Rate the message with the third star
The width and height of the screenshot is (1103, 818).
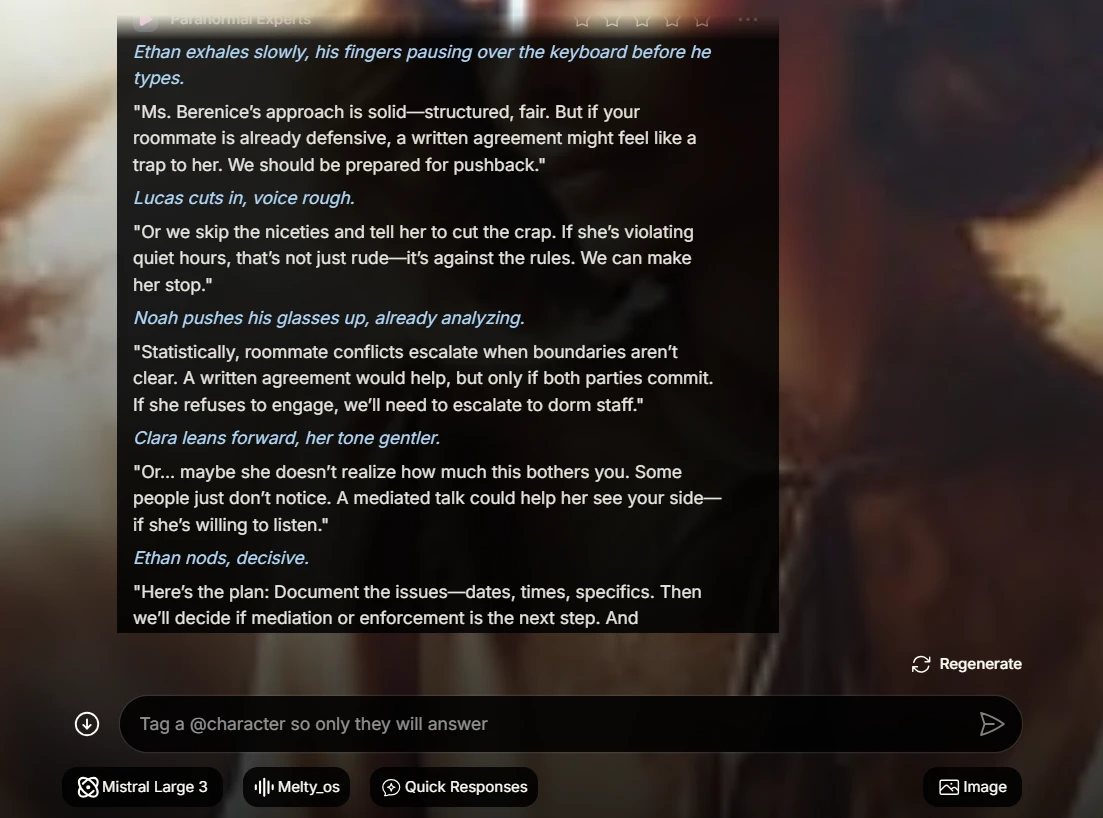click(x=642, y=20)
